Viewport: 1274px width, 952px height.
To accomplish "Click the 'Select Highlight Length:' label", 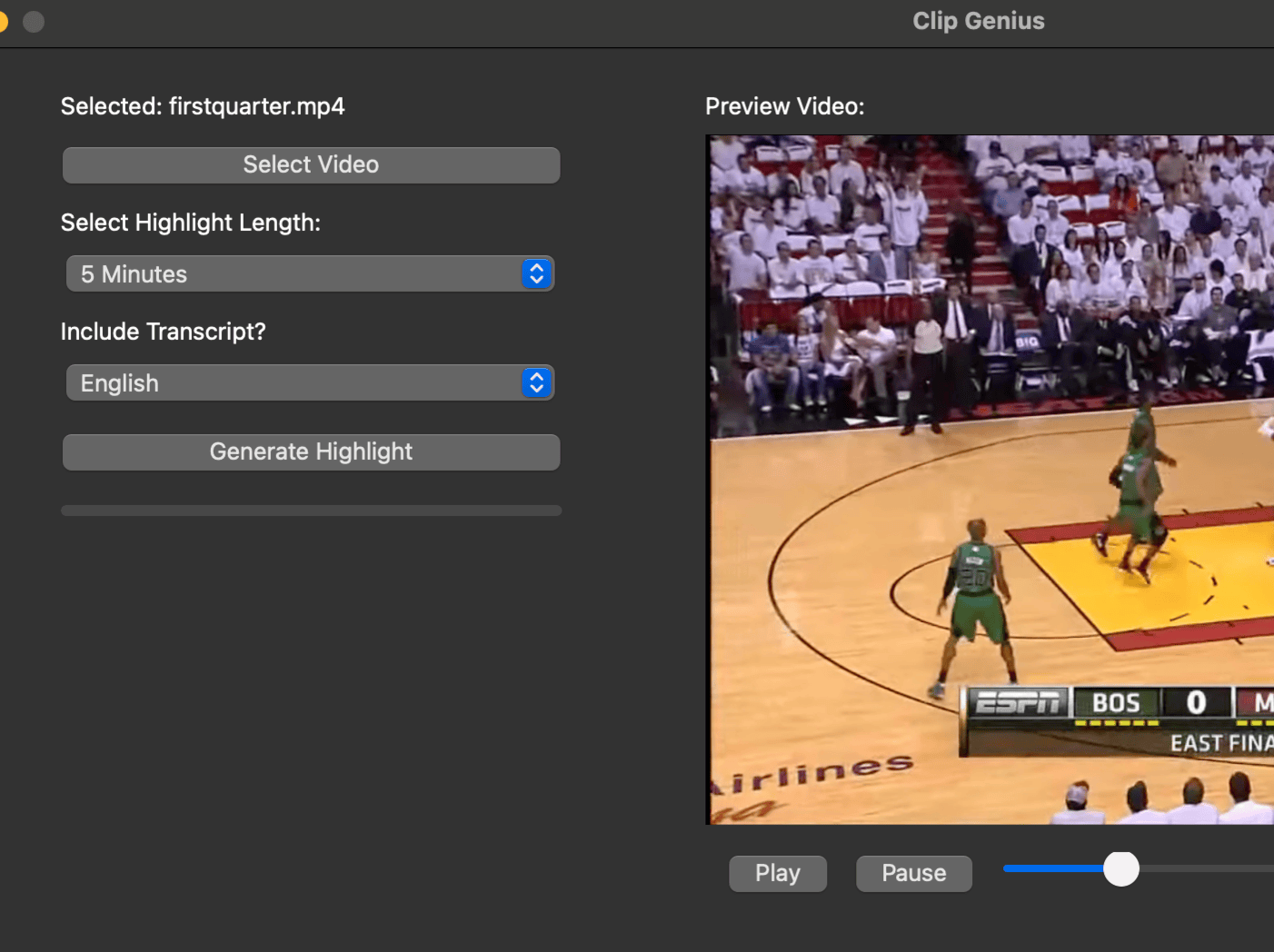I will coord(191,223).
